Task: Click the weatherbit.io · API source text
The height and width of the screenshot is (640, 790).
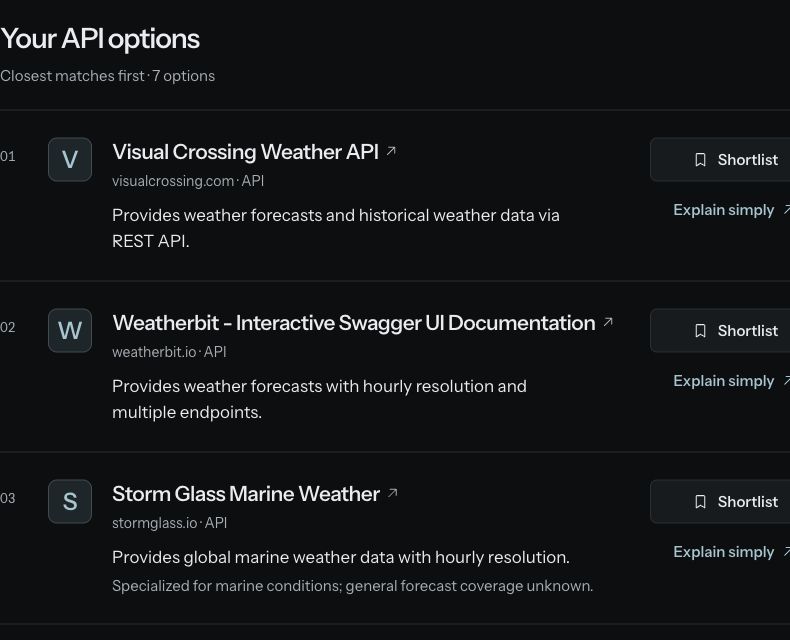Action: pyautogui.click(x=169, y=352)
